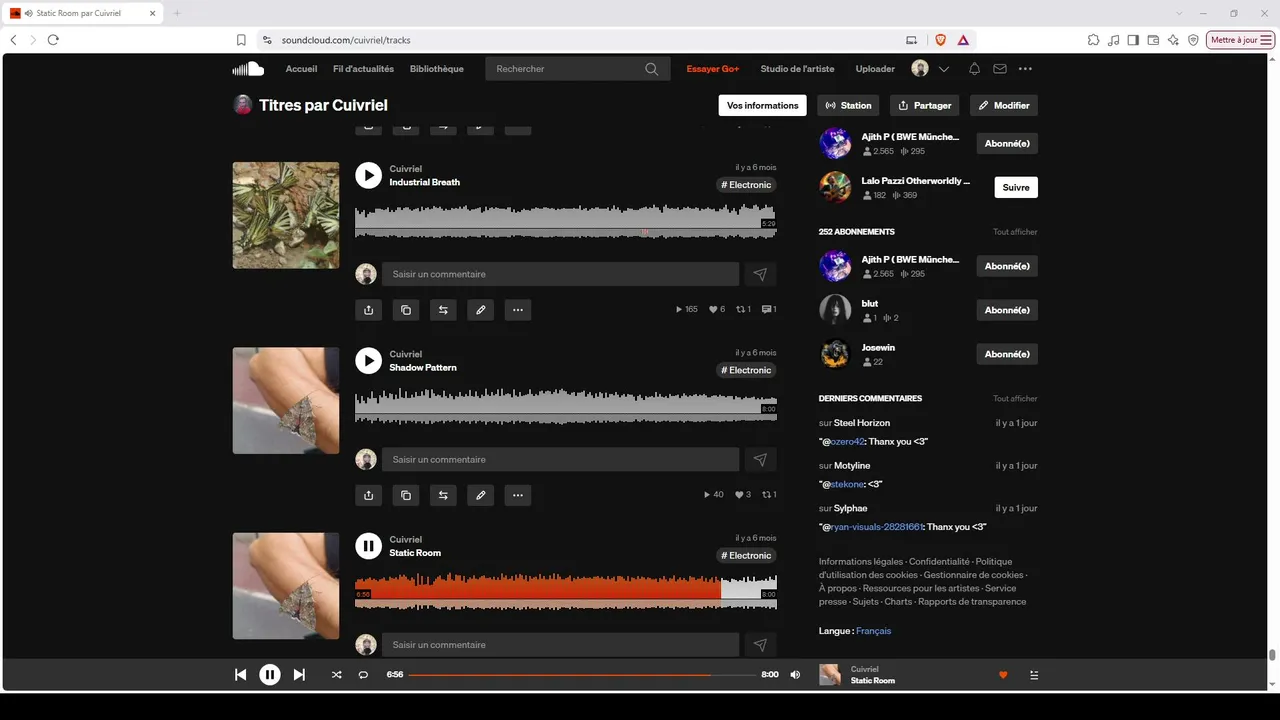Edit the Industrial Breath track

[481, 310]
